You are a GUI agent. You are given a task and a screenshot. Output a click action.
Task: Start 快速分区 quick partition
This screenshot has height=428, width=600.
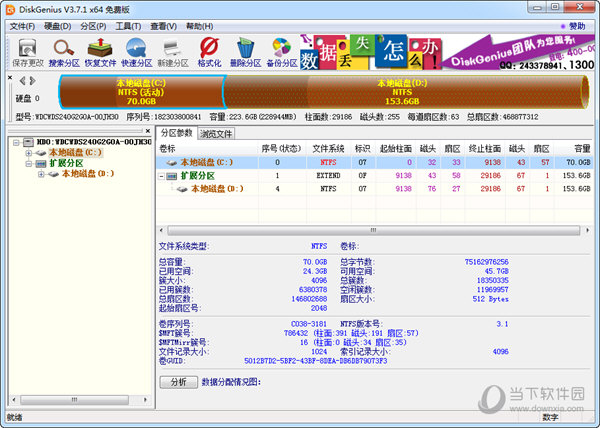pos(136,53)
